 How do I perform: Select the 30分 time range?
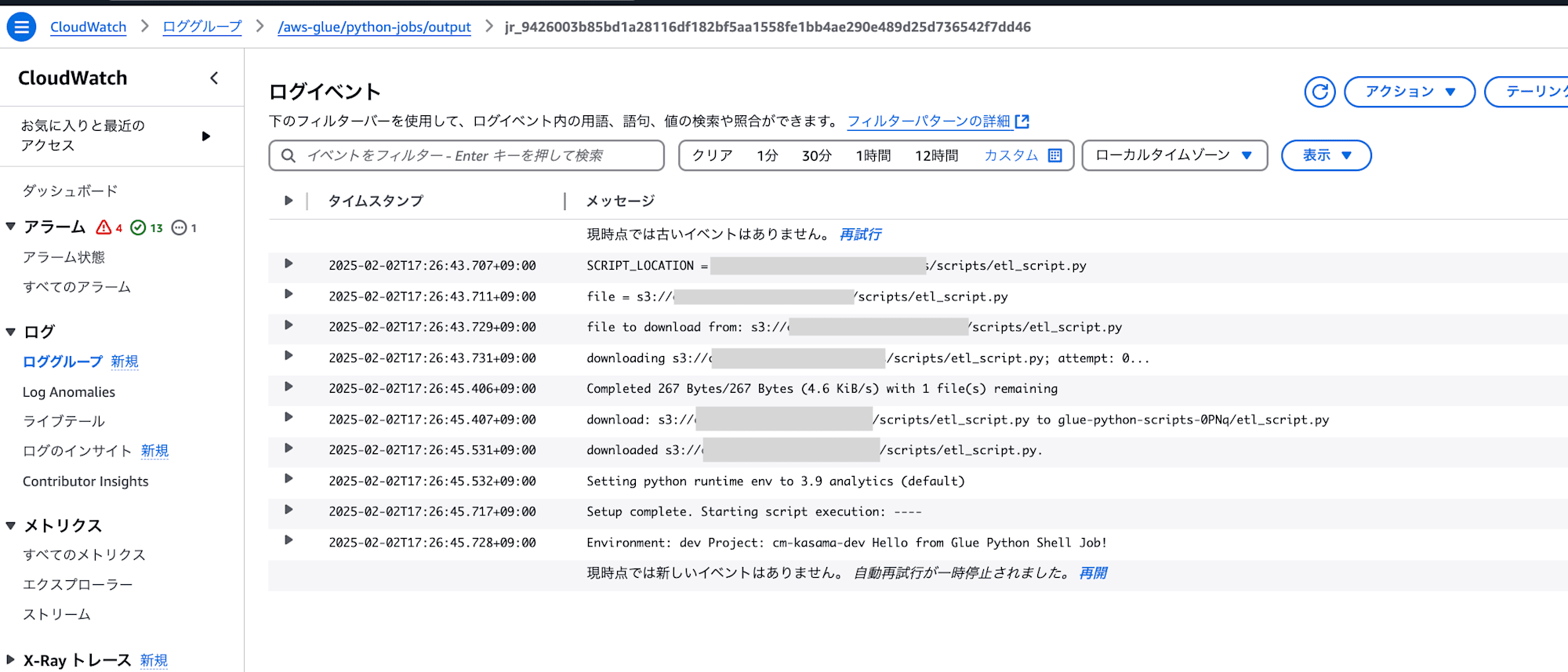(x=816, y=155)
